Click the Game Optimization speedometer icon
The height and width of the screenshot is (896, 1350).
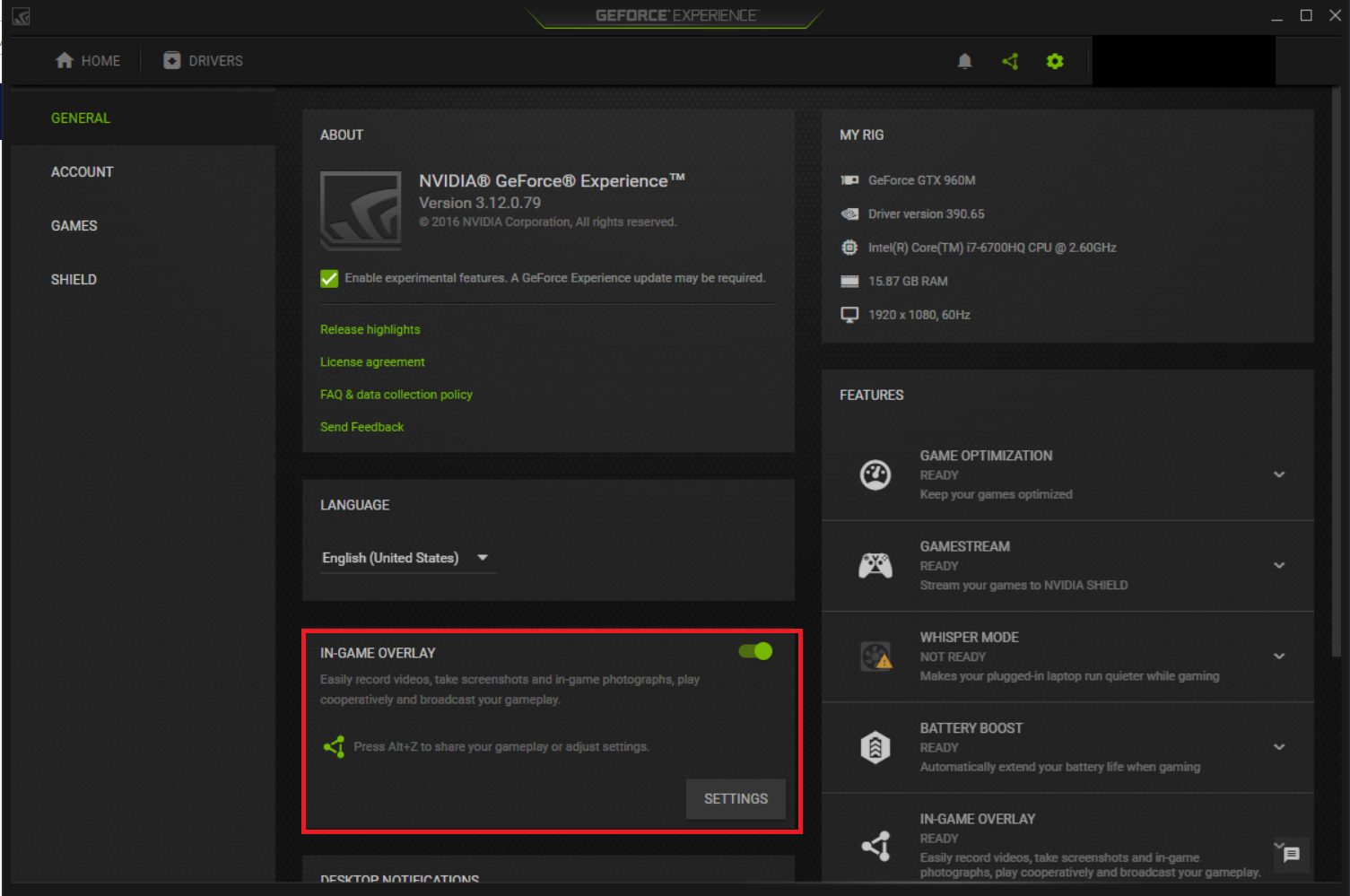pyautogui.click(x=875, y=474)
